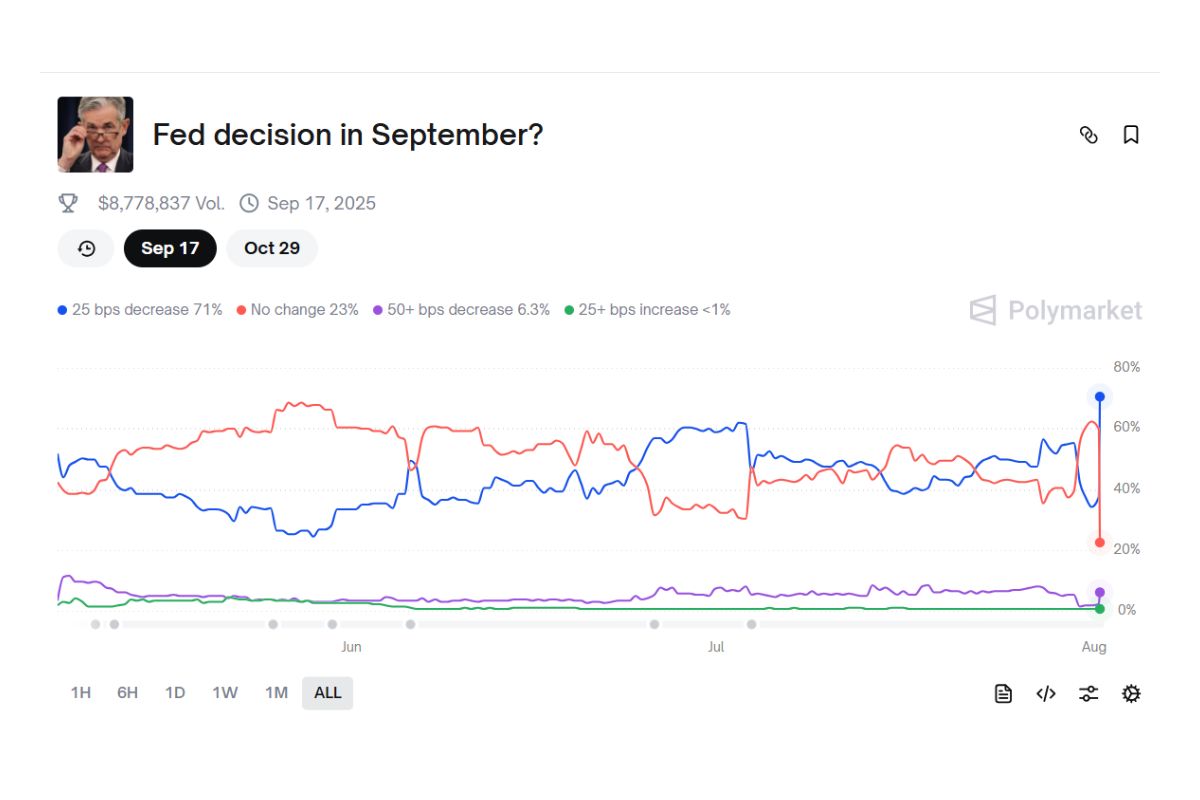The width and height of the screenshot is (1200, 800).
Task: Click the copy link icon
Action: pyautogui.click(x=1089, y=135)
